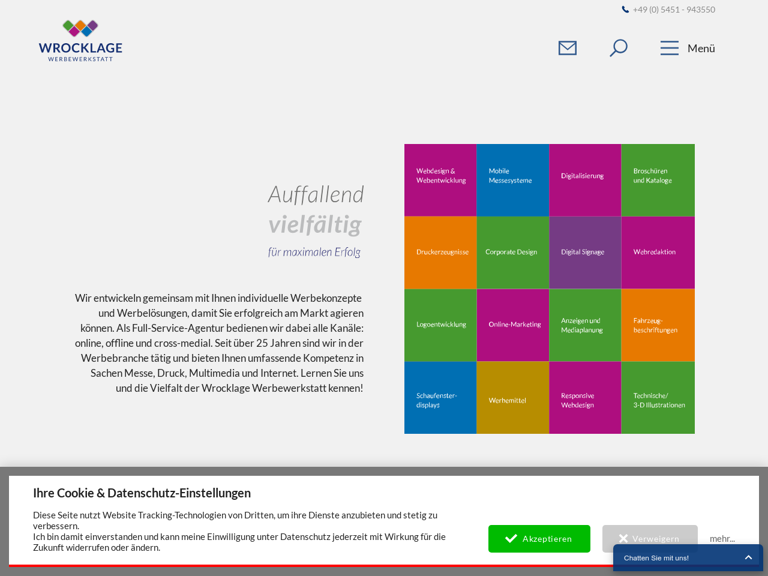Open the Chatten Sie mit uns bar
Screen dimensions: 768x576
point(670,558)
